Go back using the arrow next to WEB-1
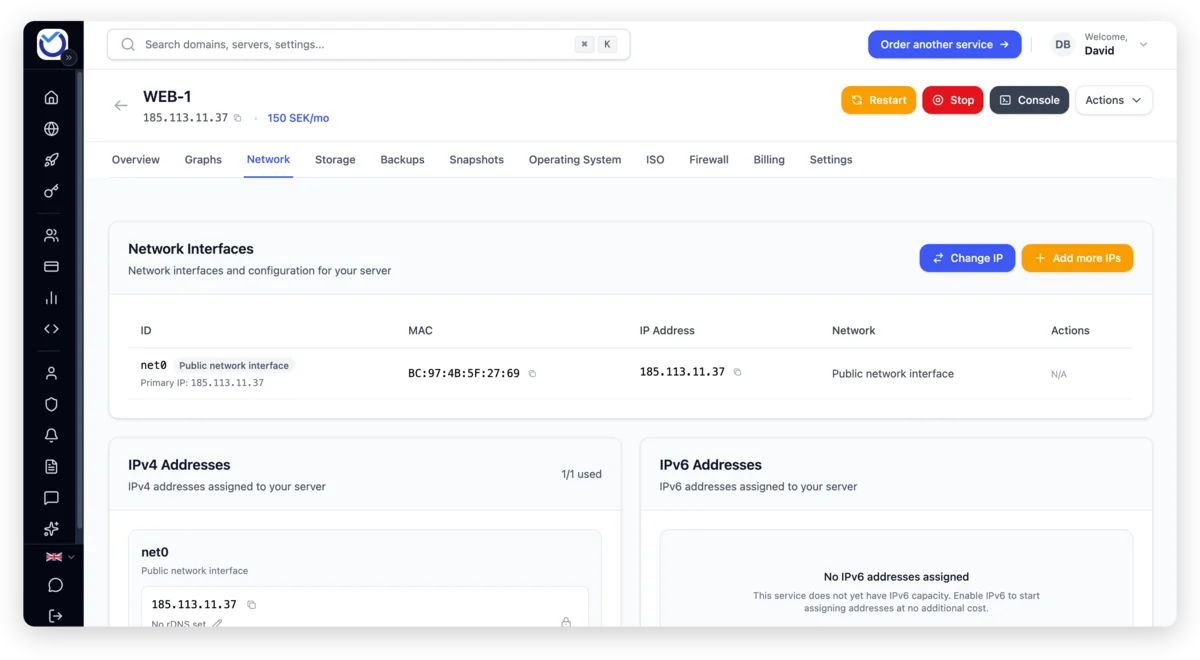This screenshot has width=1200, height=660. [x=121, y=105]
